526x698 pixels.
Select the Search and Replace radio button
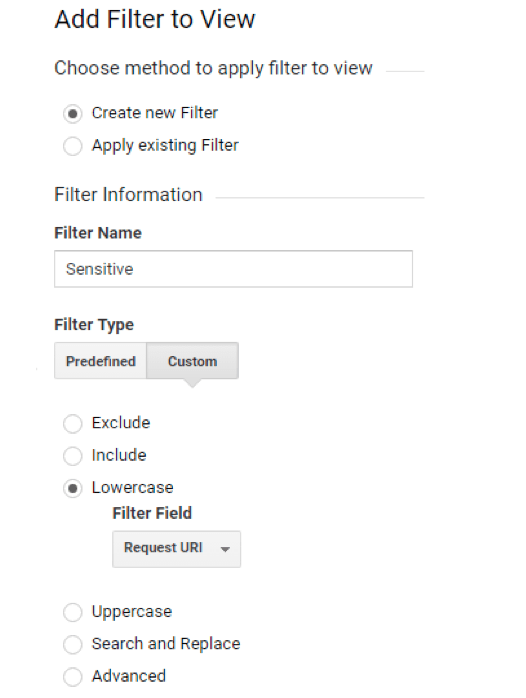pyautogui.click(x=73, y=645)
